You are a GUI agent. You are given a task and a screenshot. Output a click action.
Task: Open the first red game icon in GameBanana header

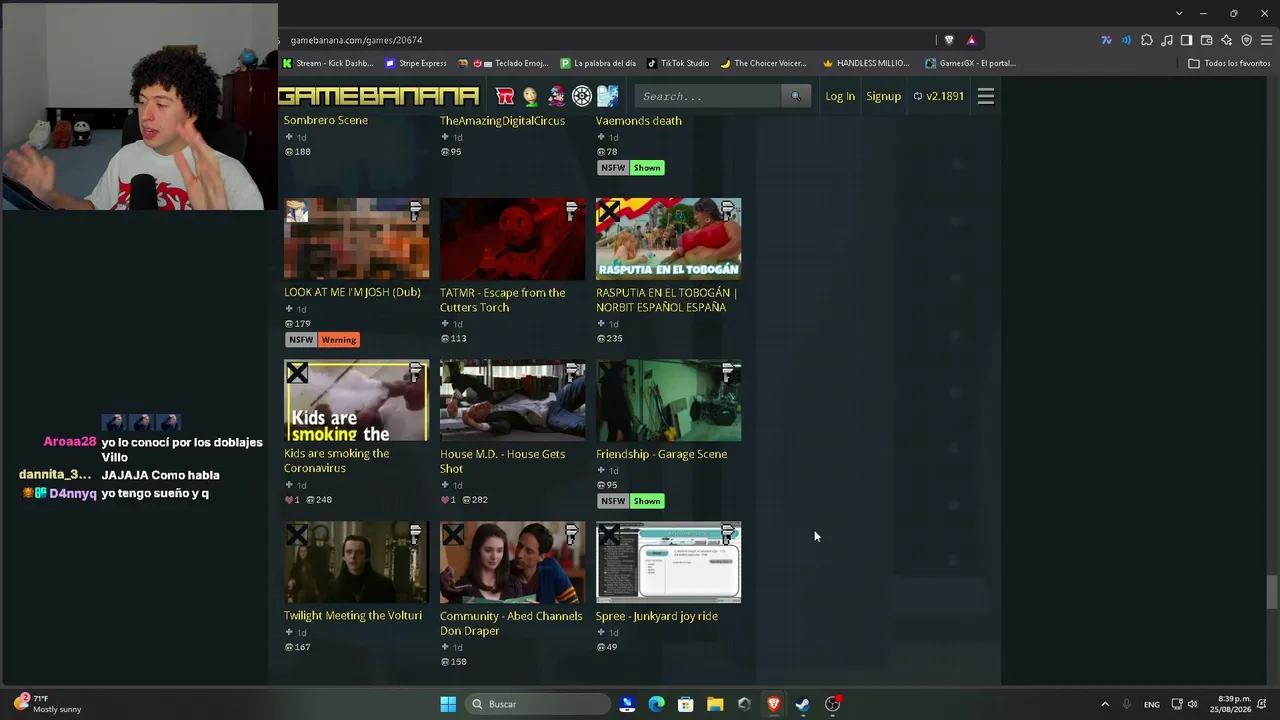[505, 96]
